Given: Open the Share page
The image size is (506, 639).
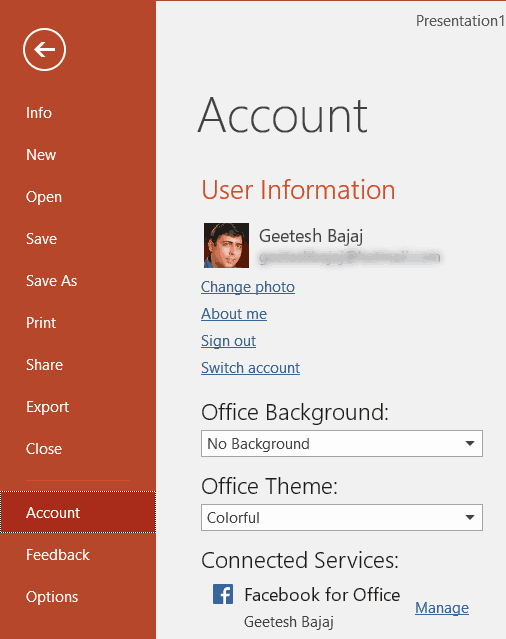Looking at the screenshot, I should pos(44,365).
